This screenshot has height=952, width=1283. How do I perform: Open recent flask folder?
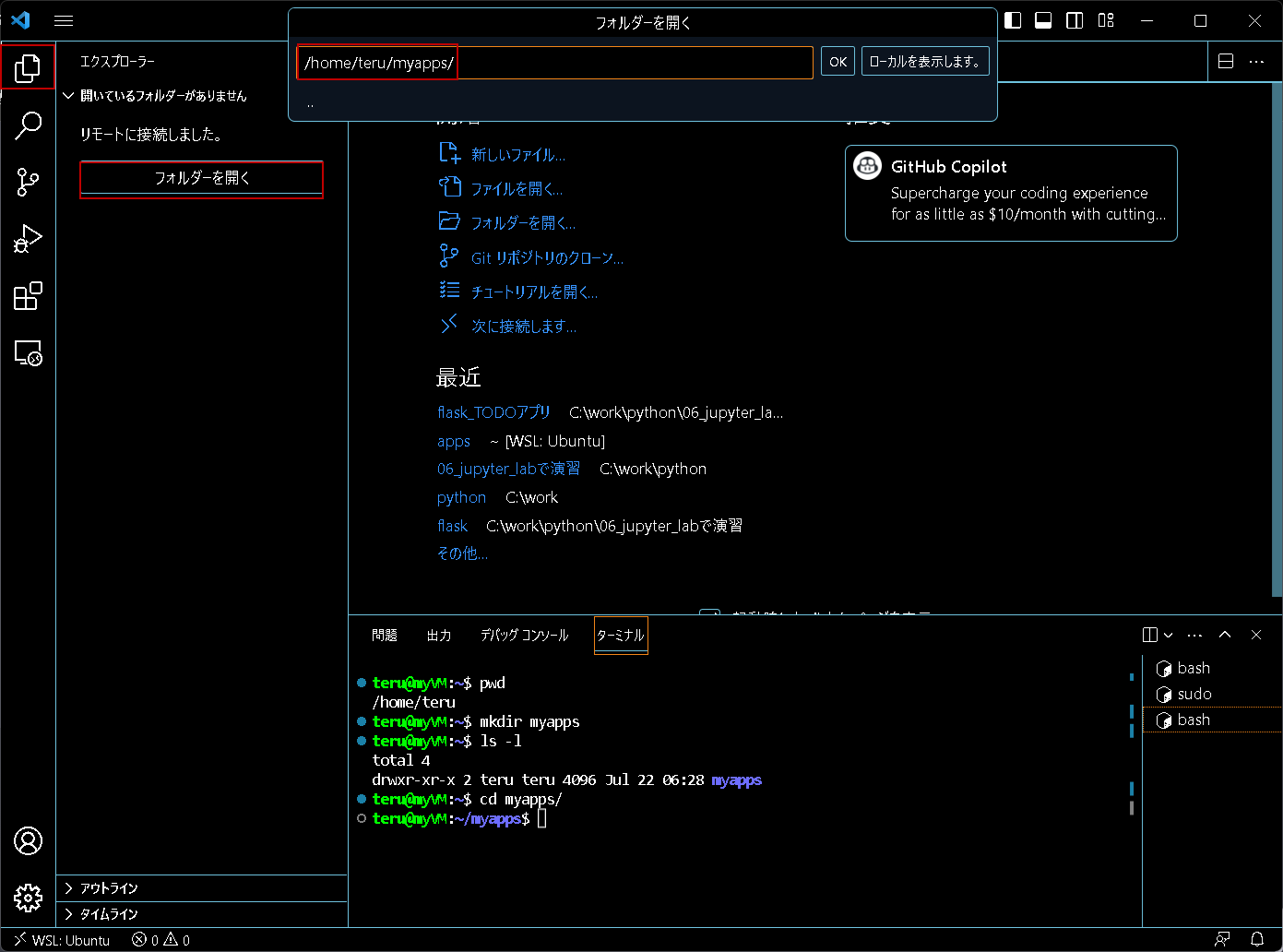[x=452, y=526]
